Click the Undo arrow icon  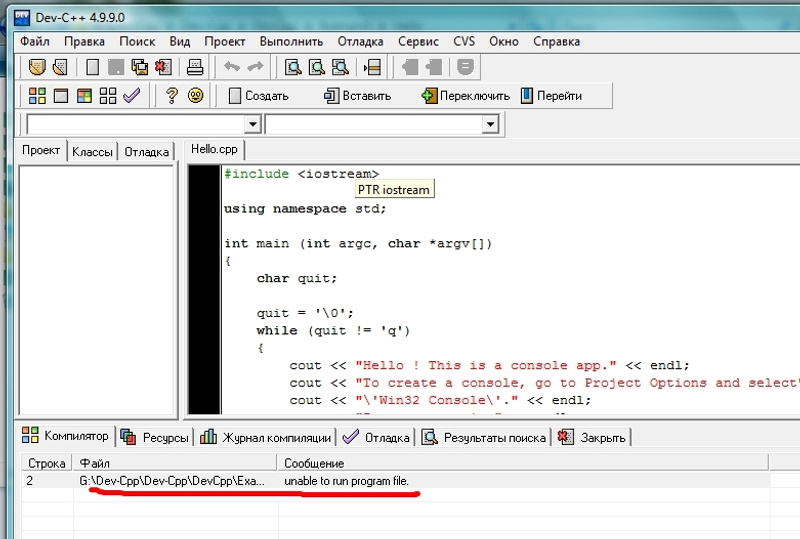tap(233, 67)
